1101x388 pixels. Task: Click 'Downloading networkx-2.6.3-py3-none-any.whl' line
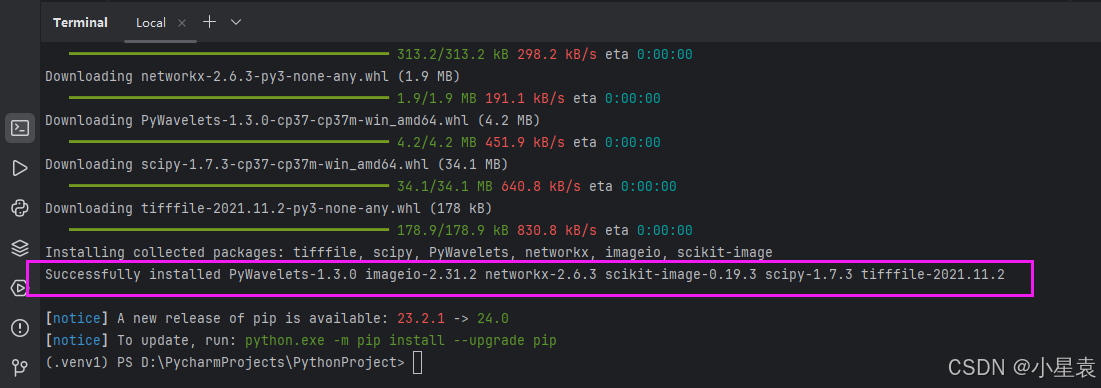(x=253, y=76)
